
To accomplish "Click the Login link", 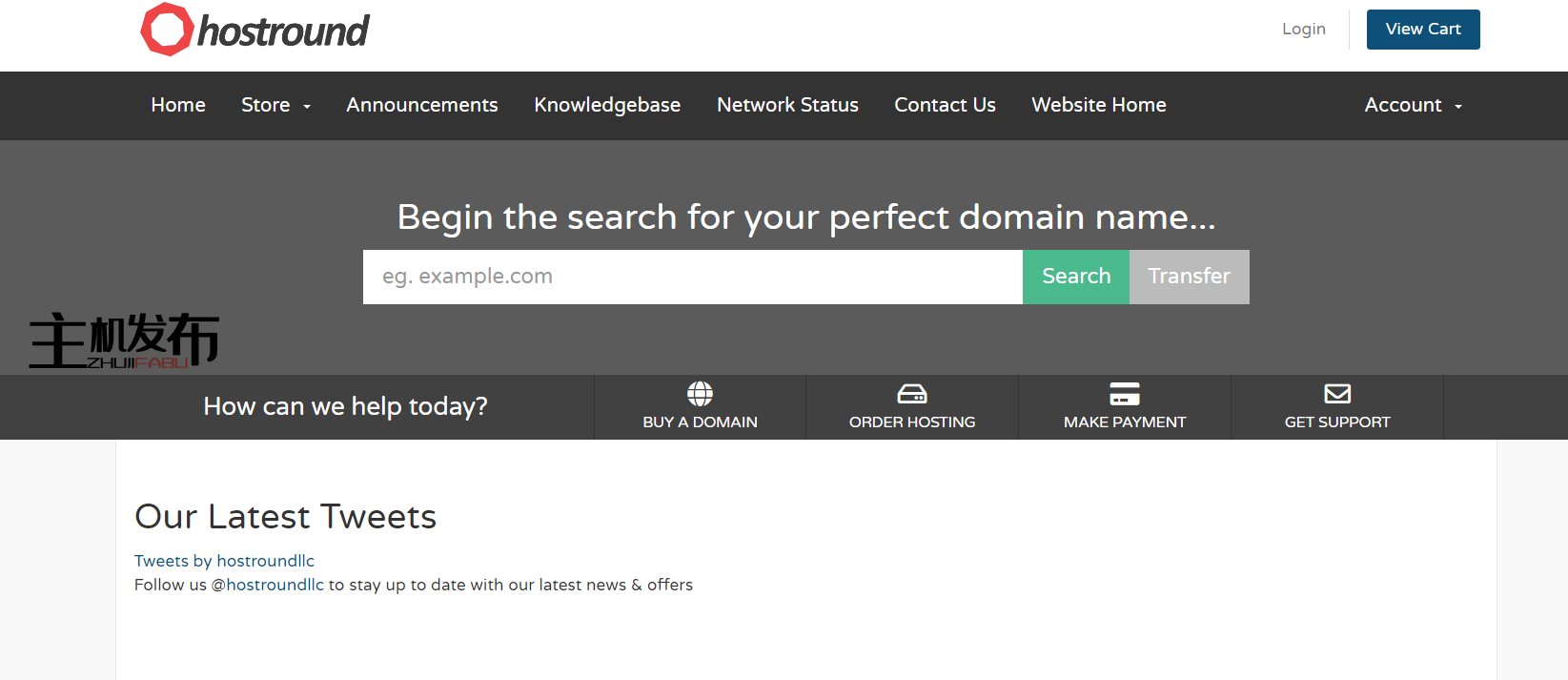I will (x=1303, y=30).
